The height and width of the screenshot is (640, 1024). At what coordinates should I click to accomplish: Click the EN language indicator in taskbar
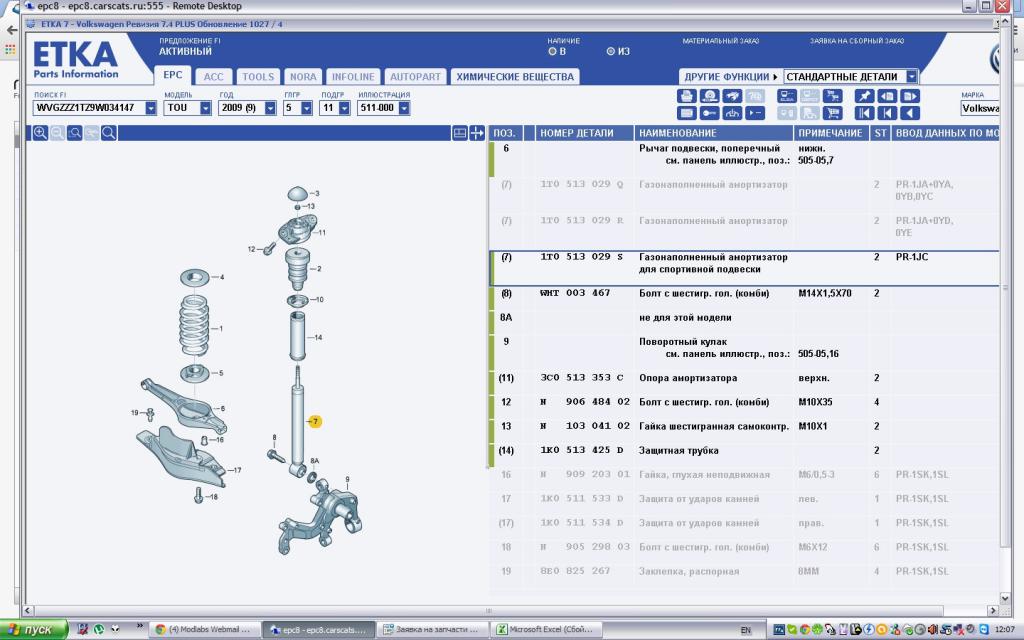(746, 630)
